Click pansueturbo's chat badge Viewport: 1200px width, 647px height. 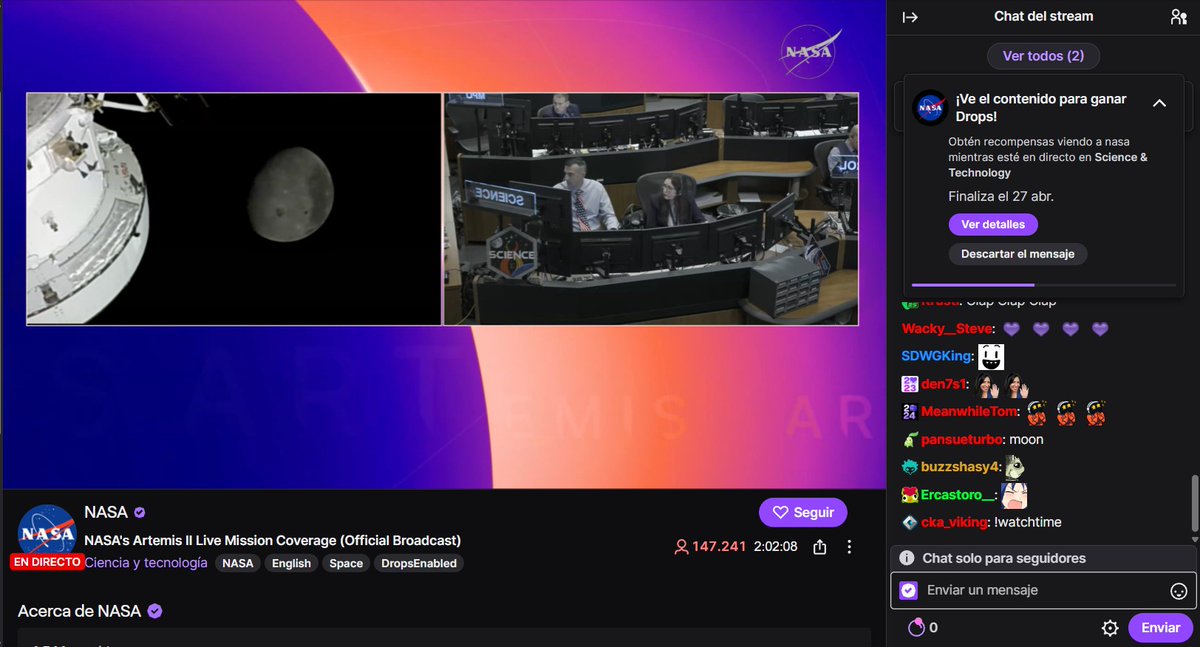pyautogui.click(x=910, y=439)
